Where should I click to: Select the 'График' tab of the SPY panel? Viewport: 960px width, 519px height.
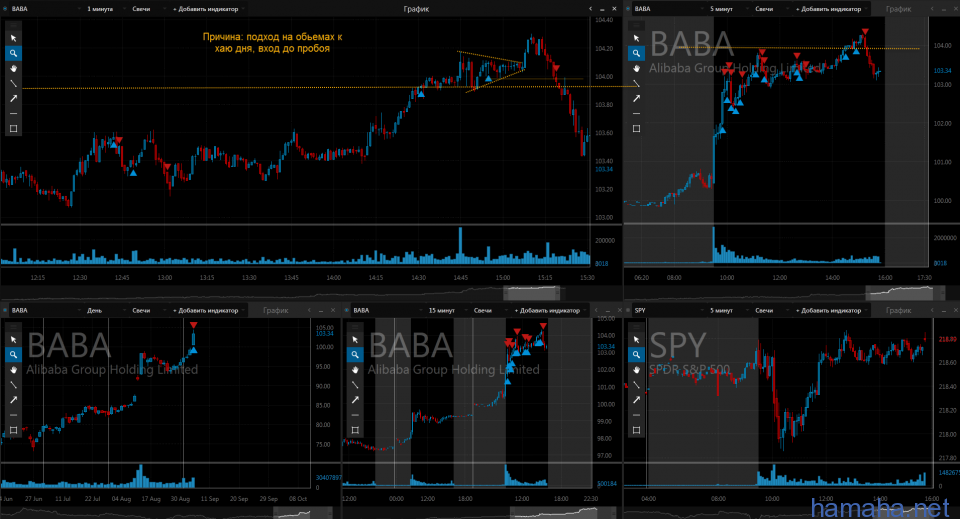click(898, 310)
